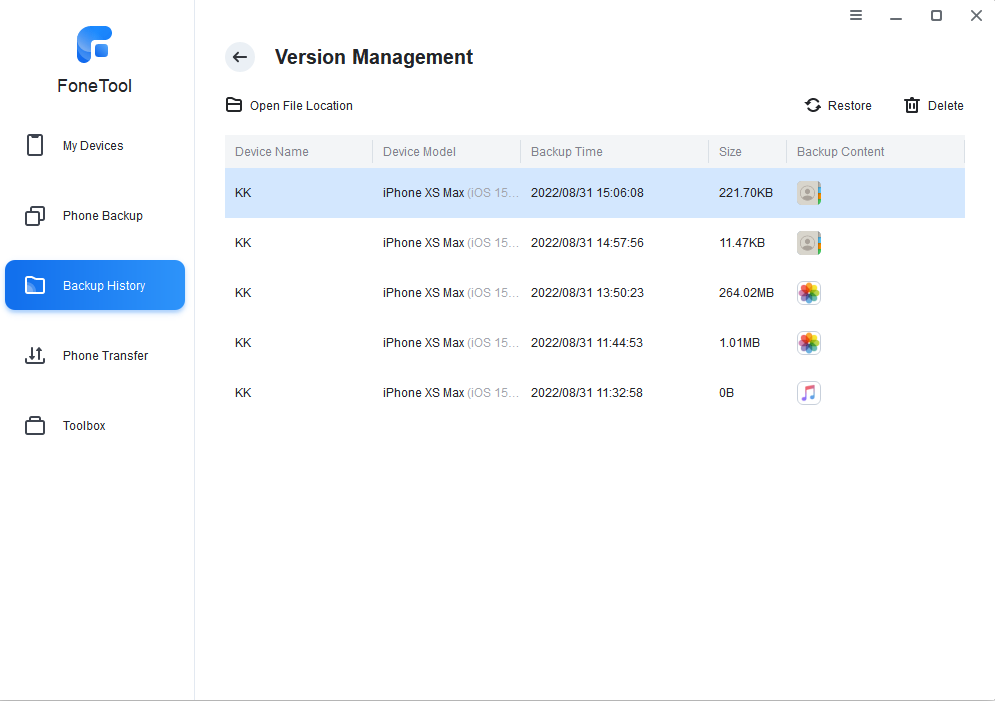Select backup time 2022/08/31 11:32:58
The height and width of the screenshot is (701, 995).
pyautogui.click(x=587, y=393)
